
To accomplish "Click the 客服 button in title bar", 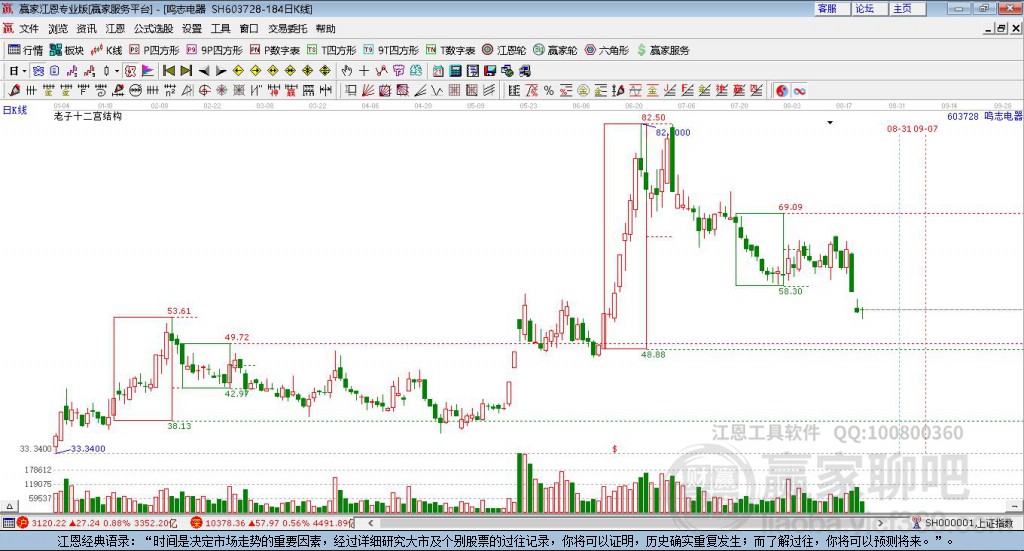I will coord(831,8).
